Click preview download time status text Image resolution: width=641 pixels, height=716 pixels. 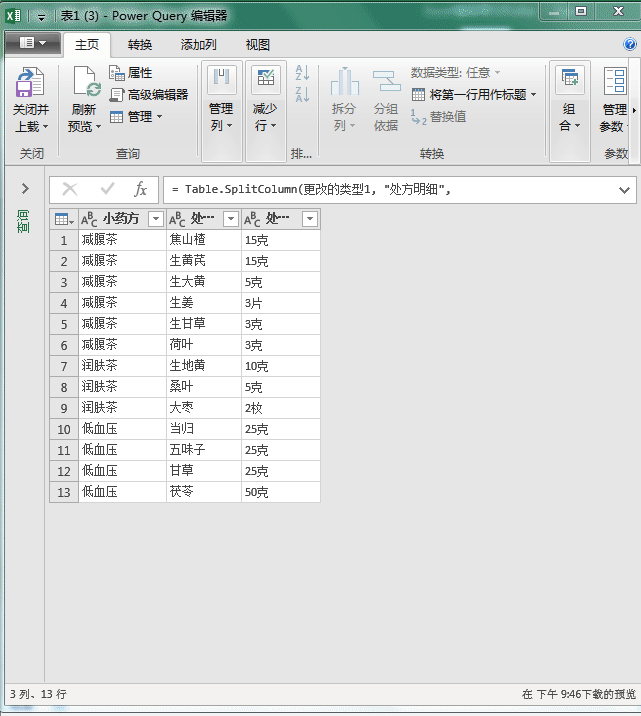click(x=579, y=694)
